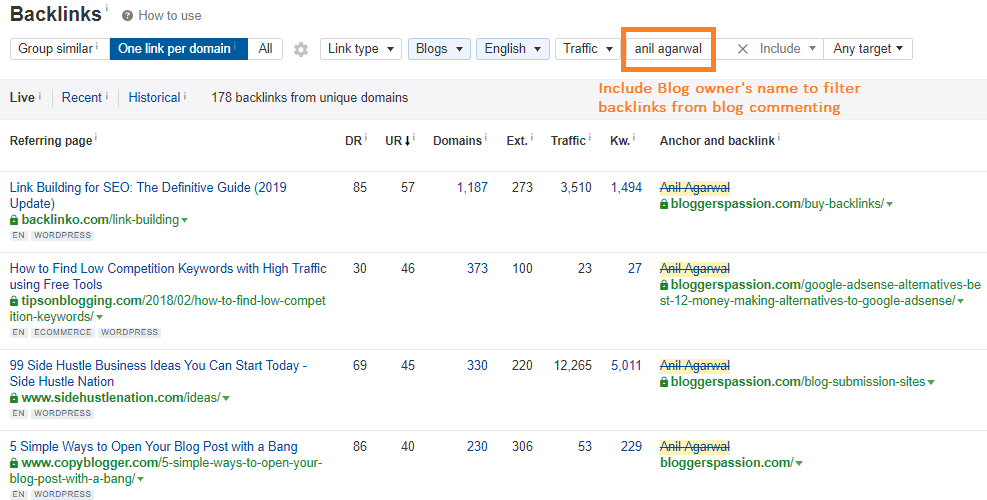Select Group similar mode
987x500 pixels.
tap(60, 48)
